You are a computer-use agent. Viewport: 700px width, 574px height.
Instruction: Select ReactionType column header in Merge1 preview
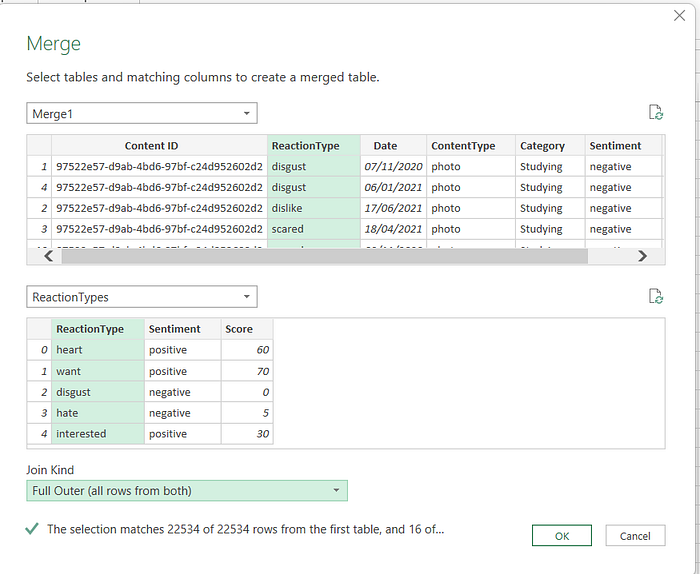pyautogui.click(x=306, y=146)
